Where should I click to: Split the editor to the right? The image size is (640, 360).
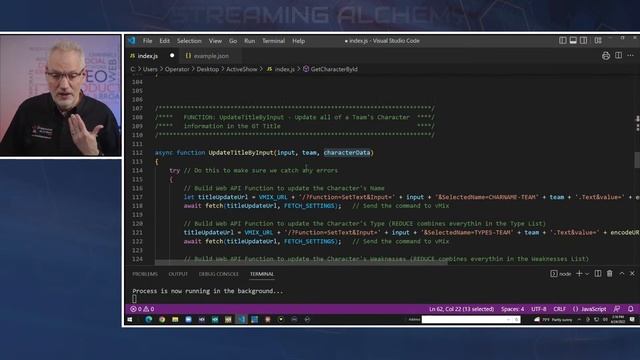pos(619,55)
